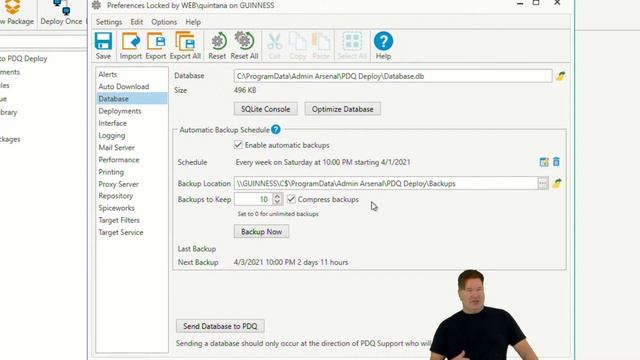Image resolution: width=640 pixels, height=360 pixels.
Task: Toggle Enable automatic backups checkbox
Action: [238, 145]
